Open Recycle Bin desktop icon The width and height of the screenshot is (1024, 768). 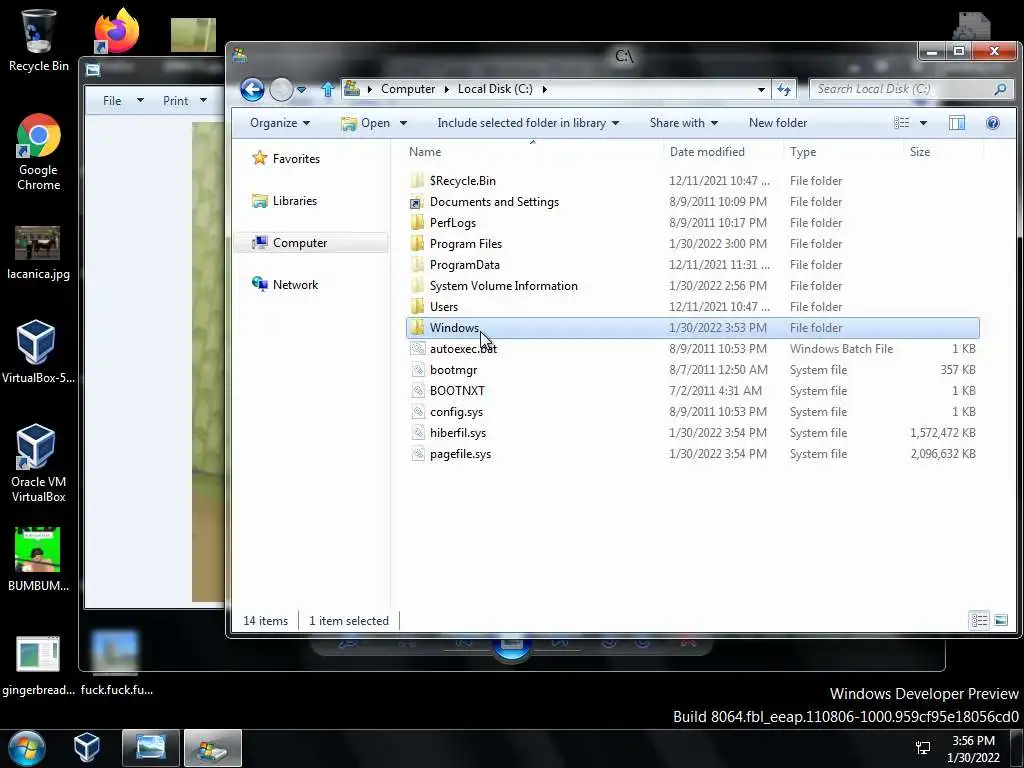pos(38,41)
